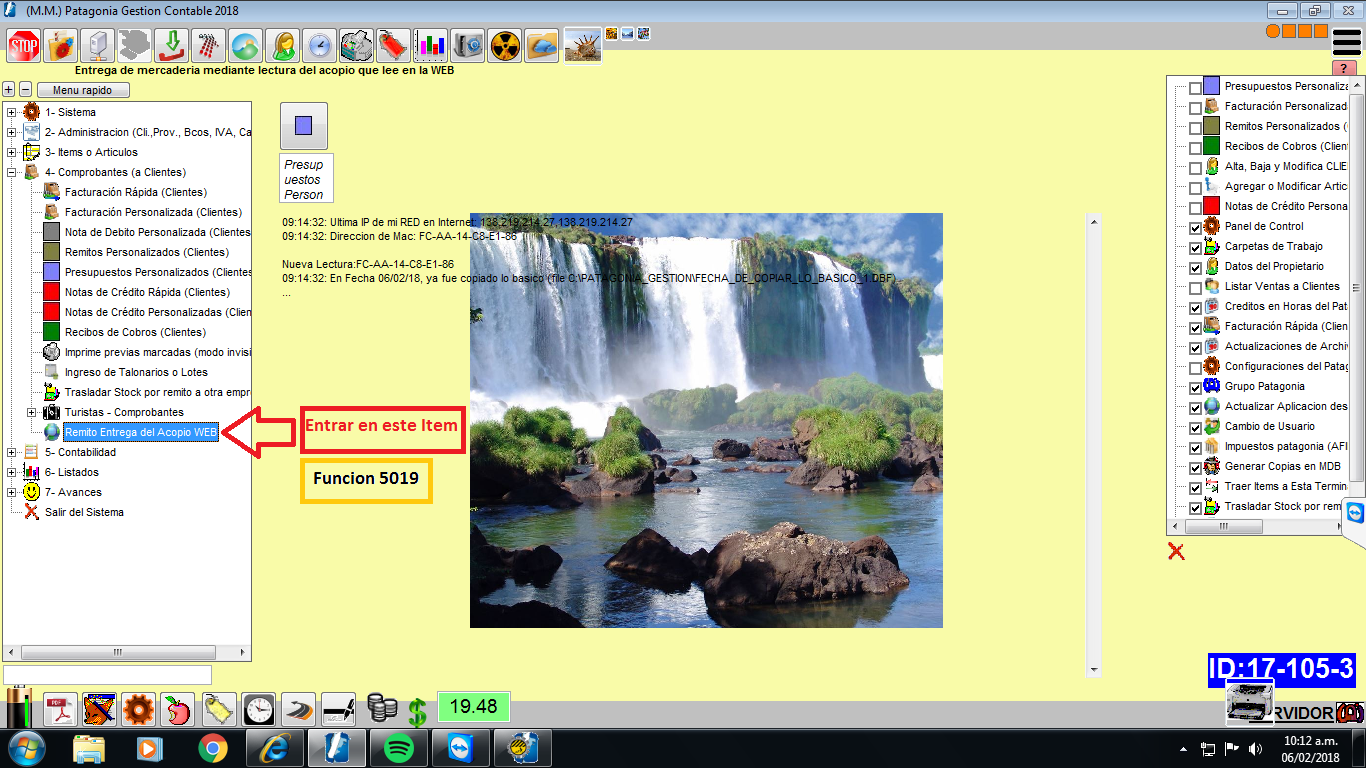Click the printer icon near SERVIDOR
Screen dimensions: 1366x768
[x=1250, y=703]
